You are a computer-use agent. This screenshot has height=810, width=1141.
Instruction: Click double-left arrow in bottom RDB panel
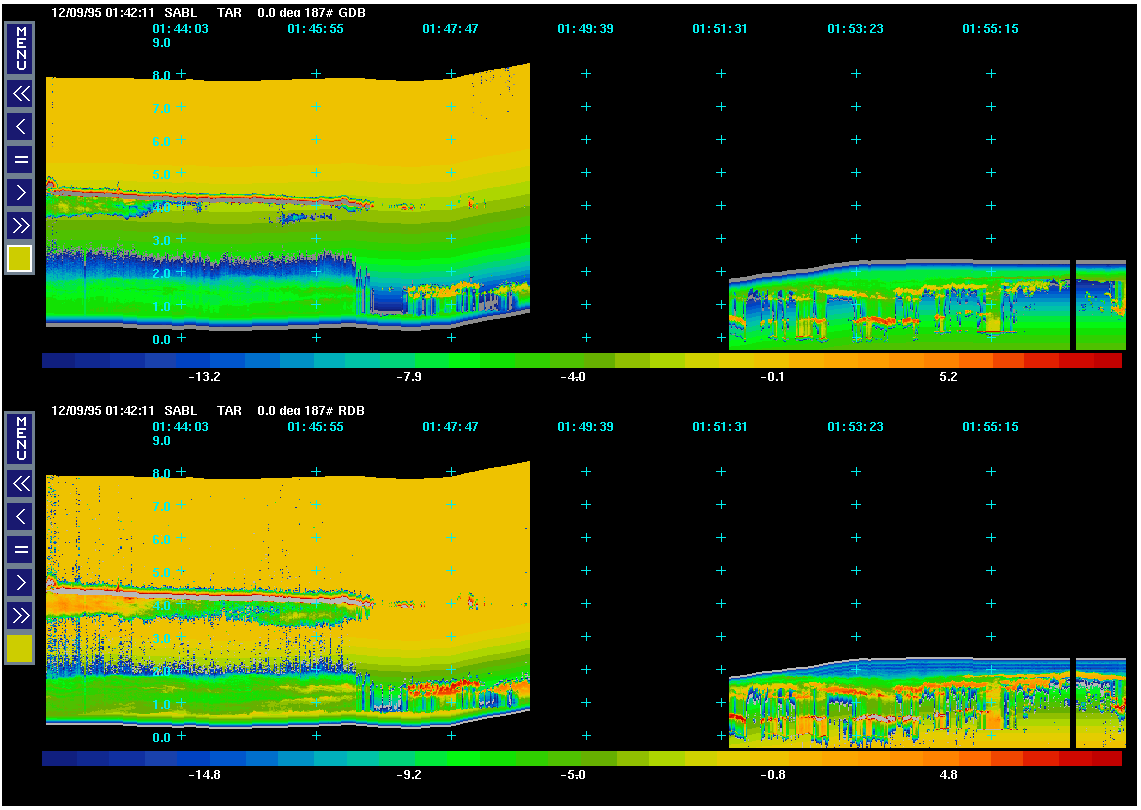click(x=20, y=484)
